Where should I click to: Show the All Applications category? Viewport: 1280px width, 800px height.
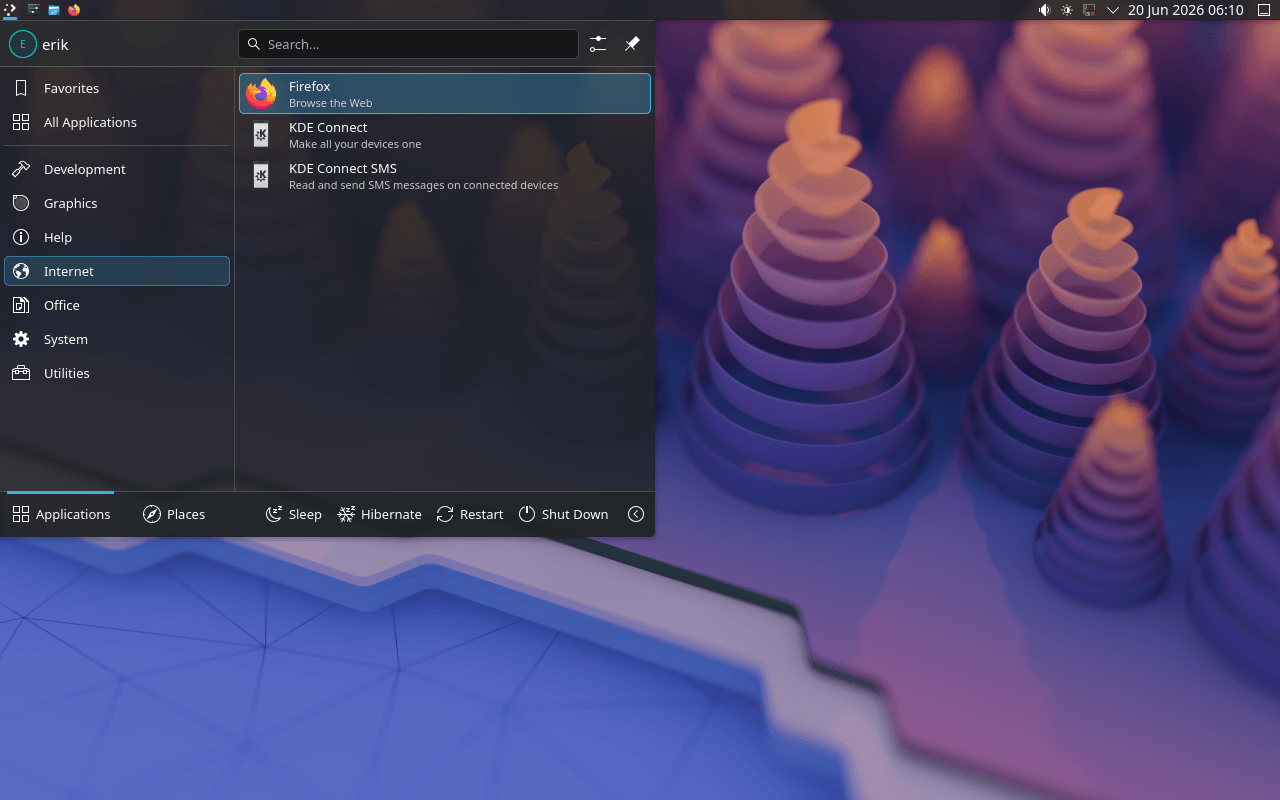[x=117, y=122]
